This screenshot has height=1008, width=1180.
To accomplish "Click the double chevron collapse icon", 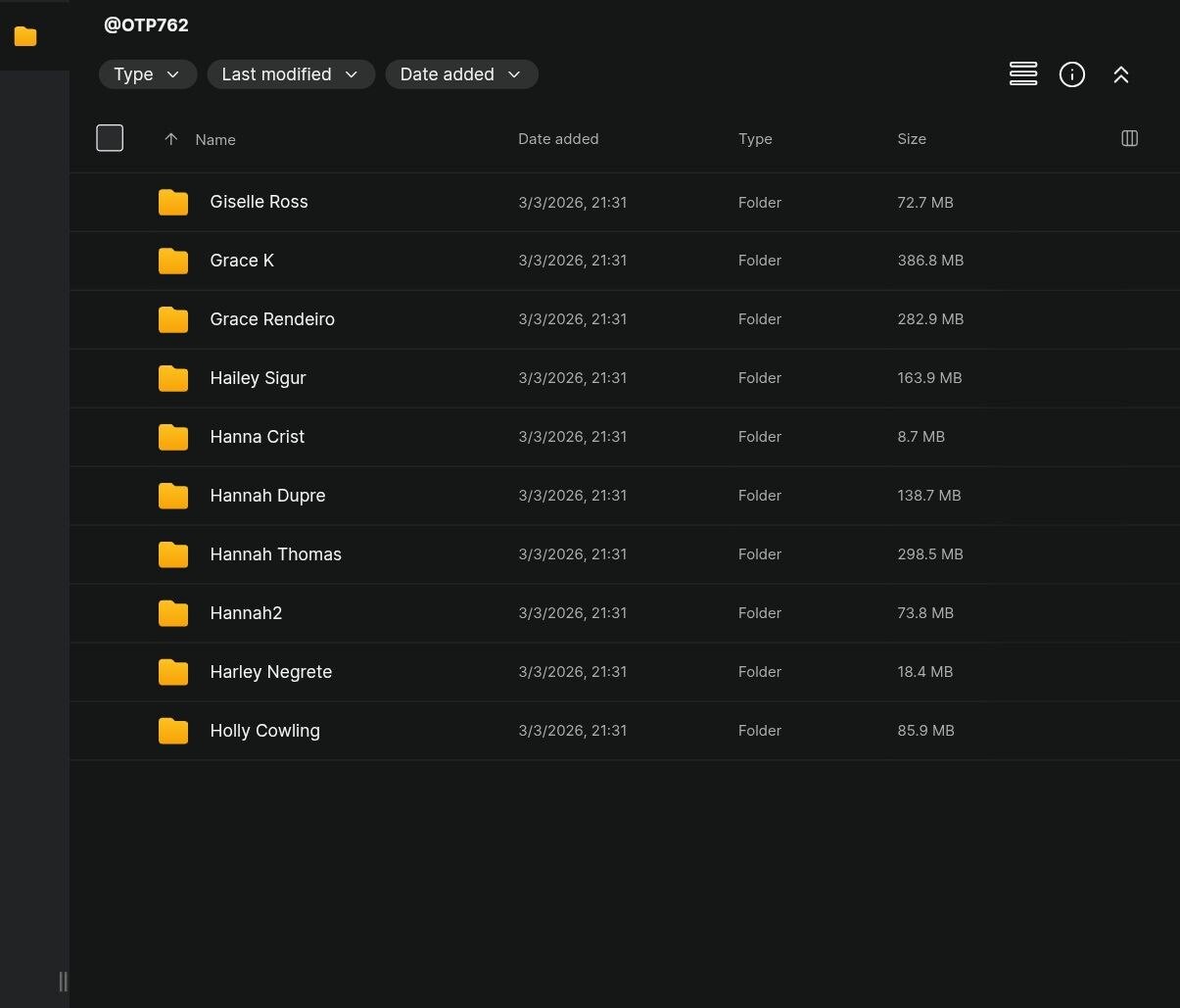I will [x=1120, y=74].
